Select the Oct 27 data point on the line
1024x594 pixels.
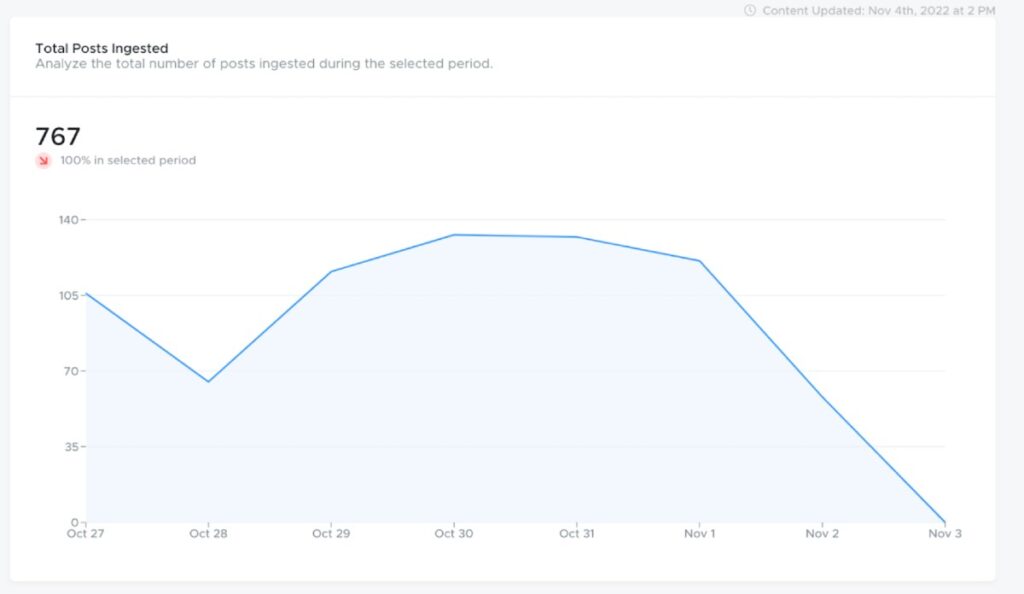(86, 294)
